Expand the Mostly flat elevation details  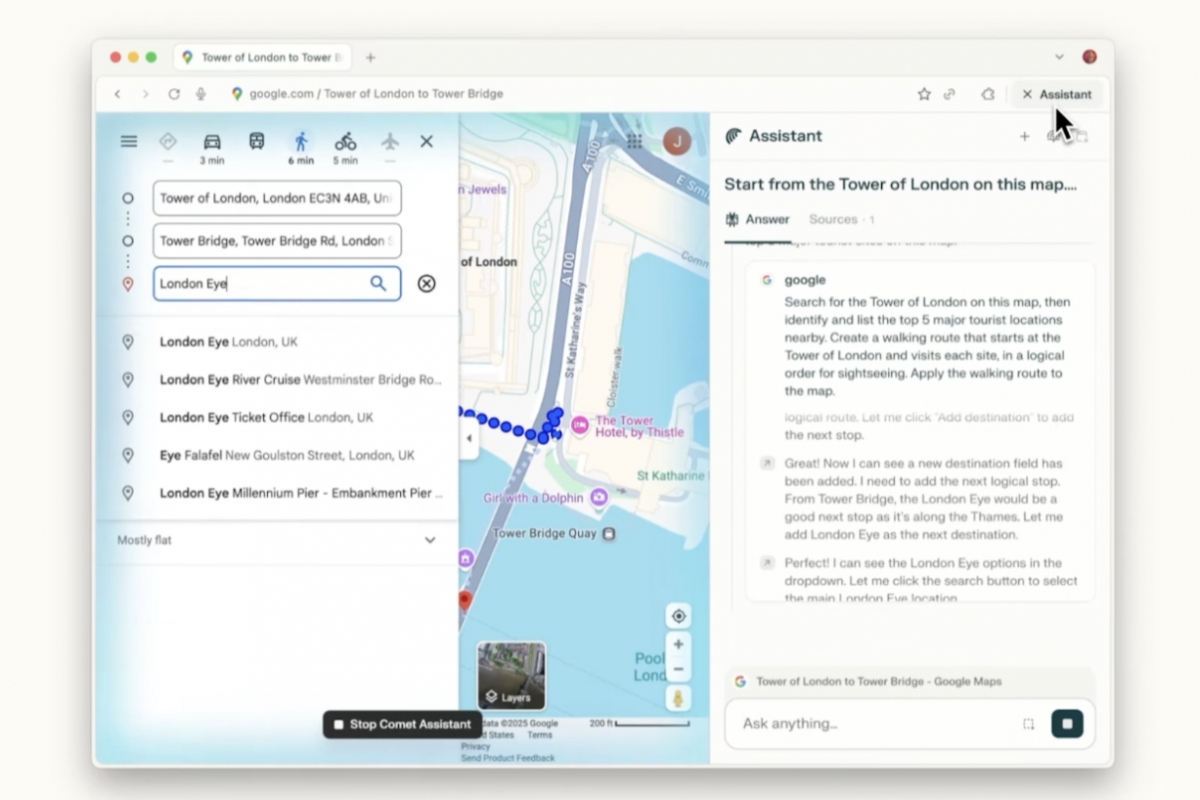click(x=430, y=540)
